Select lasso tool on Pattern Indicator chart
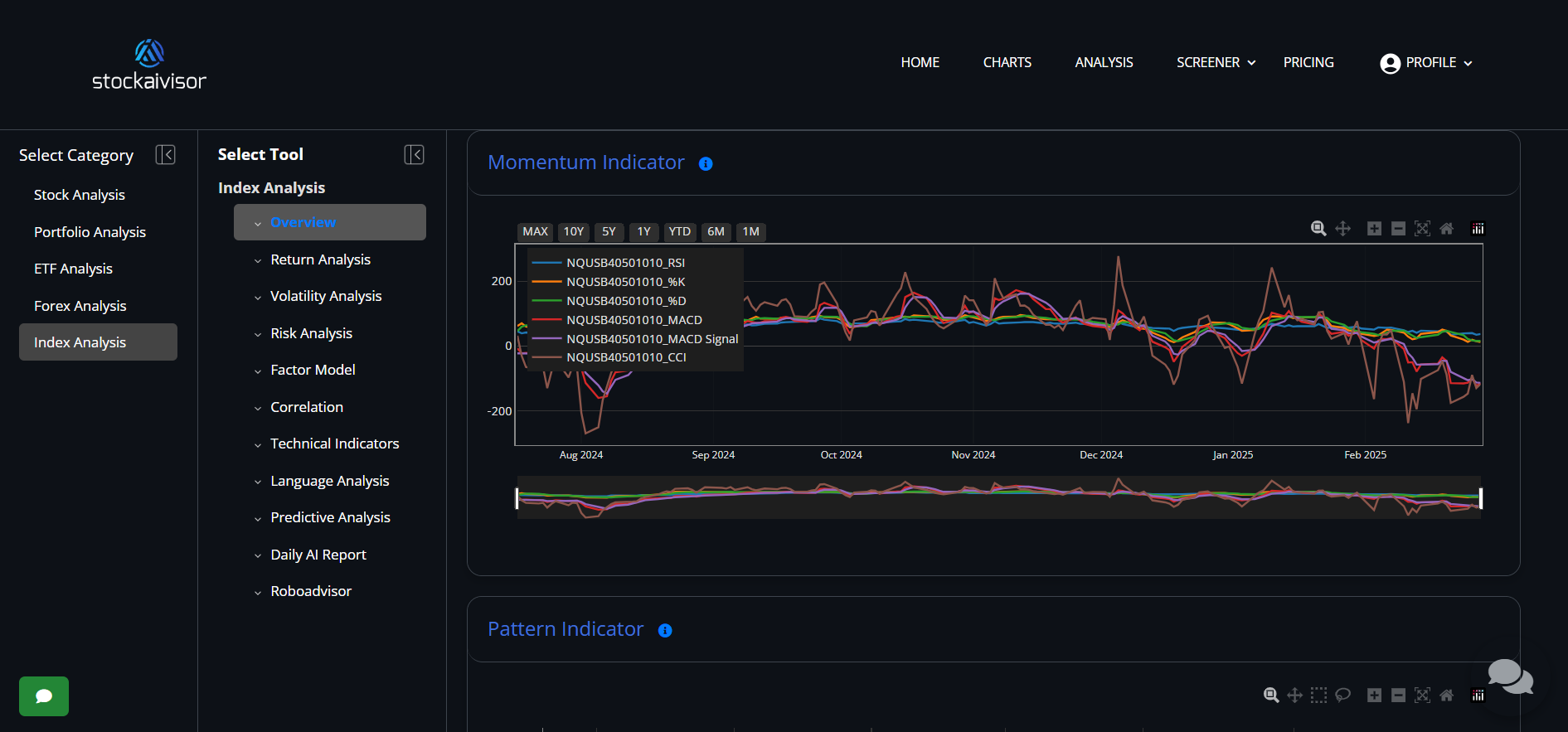 coord(1342,696)
